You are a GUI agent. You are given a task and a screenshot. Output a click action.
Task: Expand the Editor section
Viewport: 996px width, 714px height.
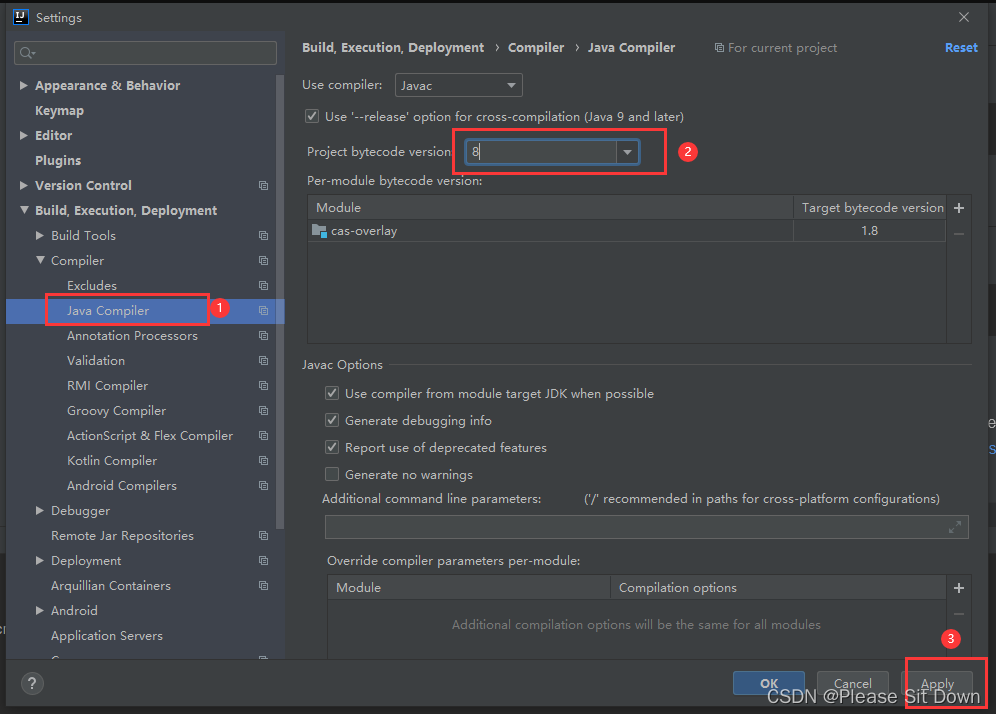pos(24,135)
